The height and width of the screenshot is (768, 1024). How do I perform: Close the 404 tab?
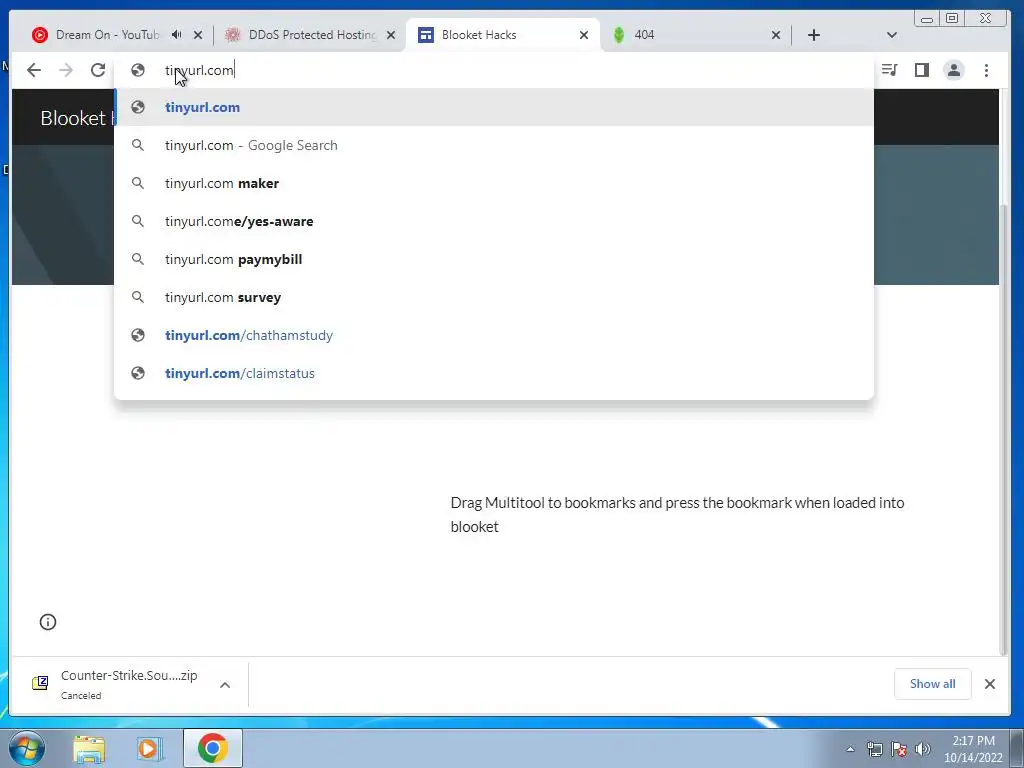pos(776,35)
